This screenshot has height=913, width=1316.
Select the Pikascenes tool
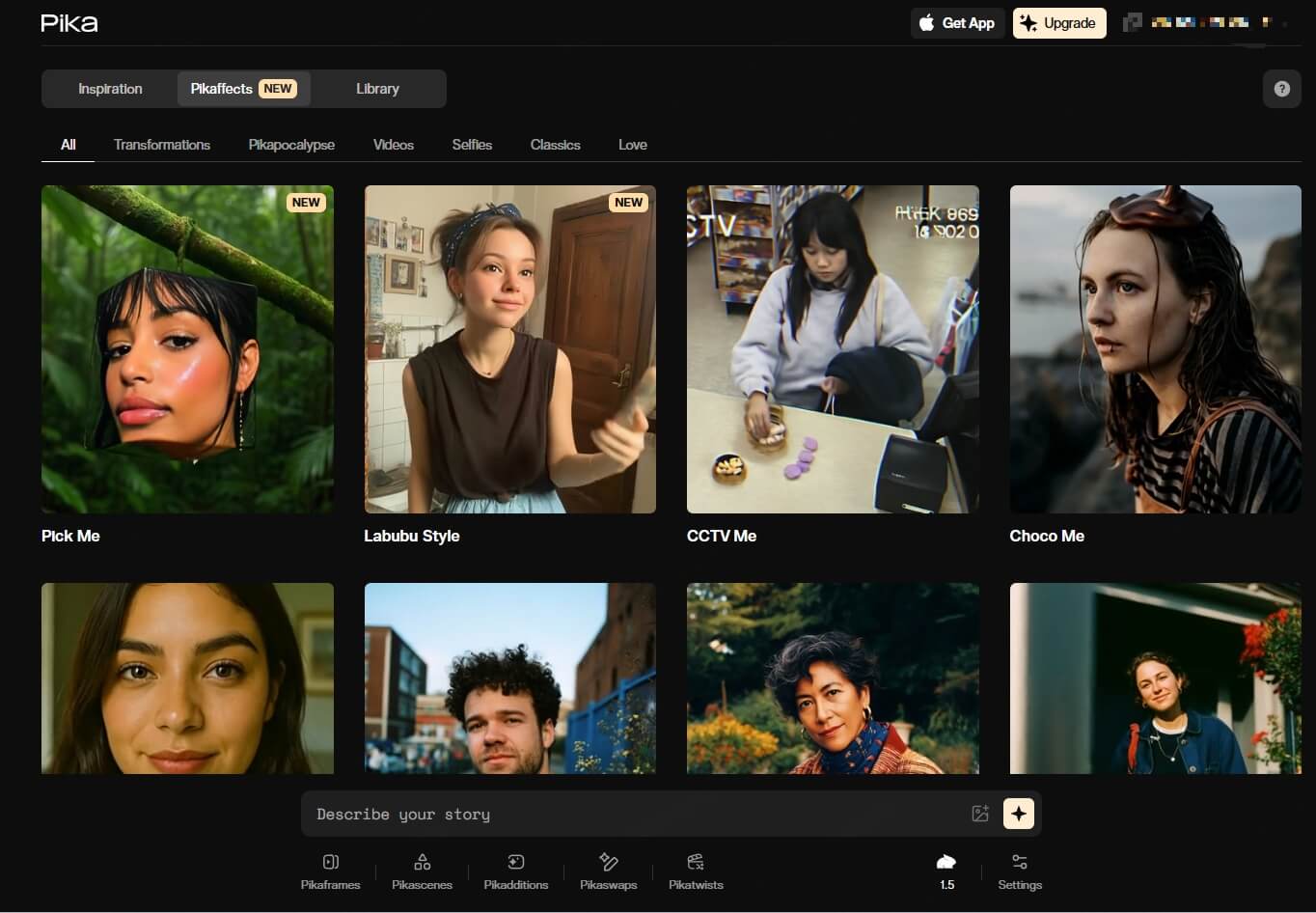click(422, 871)
